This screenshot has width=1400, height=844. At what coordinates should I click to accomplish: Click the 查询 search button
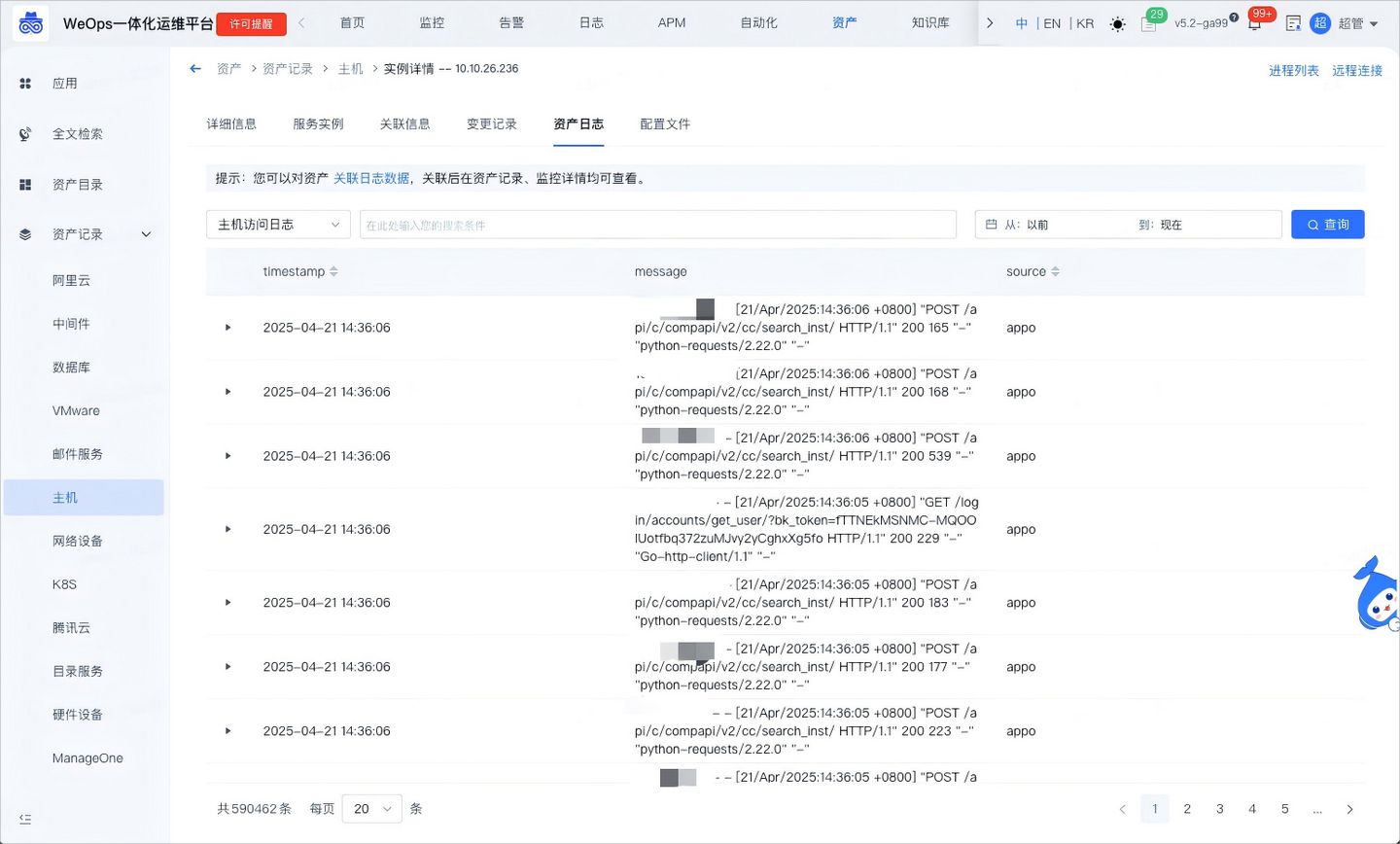click(1327, 224)
